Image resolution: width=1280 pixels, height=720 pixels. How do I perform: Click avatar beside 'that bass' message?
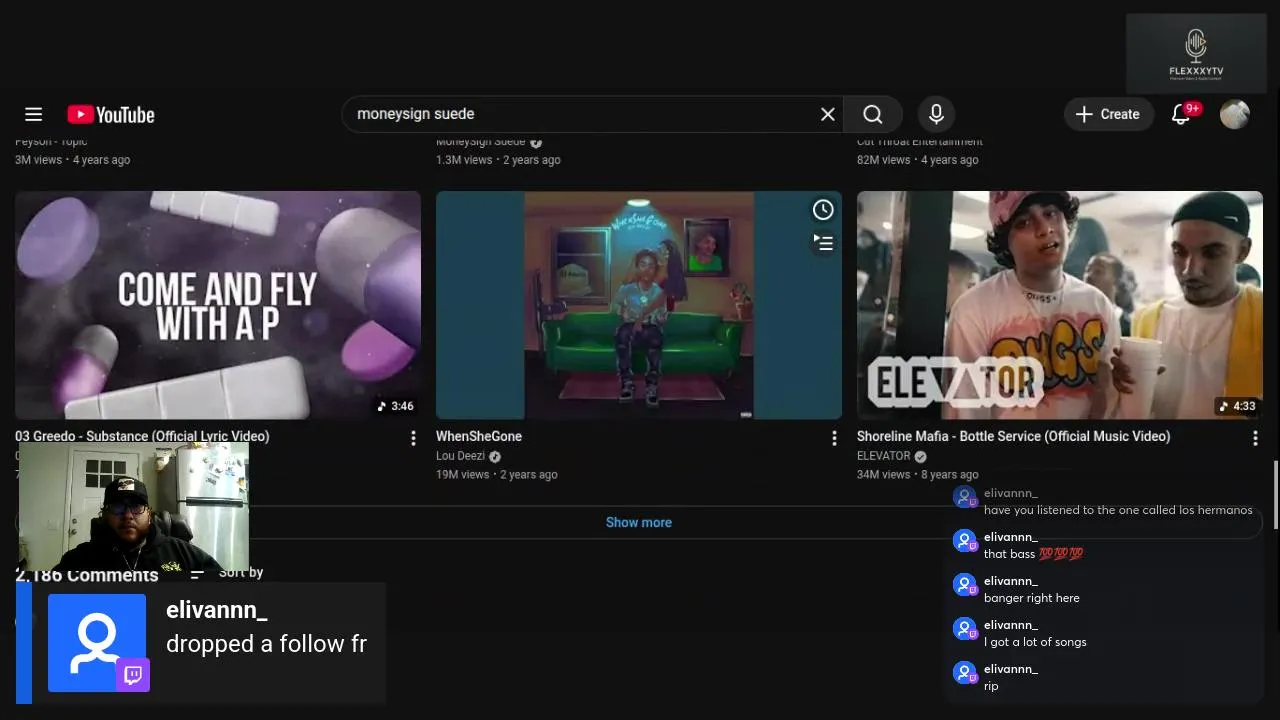click(x=965, y=541)
